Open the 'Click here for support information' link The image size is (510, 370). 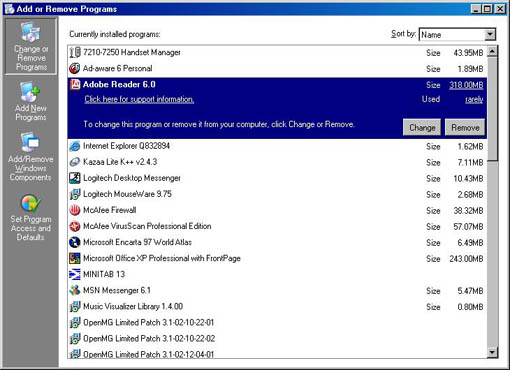tap(139, 99)
